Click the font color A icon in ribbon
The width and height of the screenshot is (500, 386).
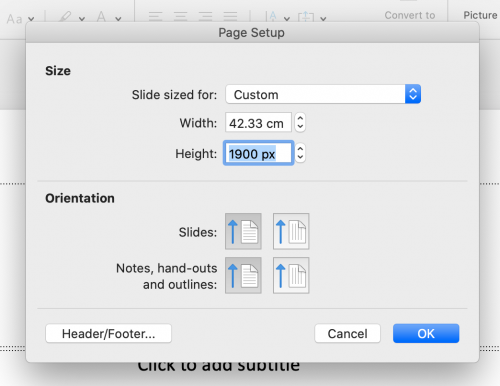101,17
